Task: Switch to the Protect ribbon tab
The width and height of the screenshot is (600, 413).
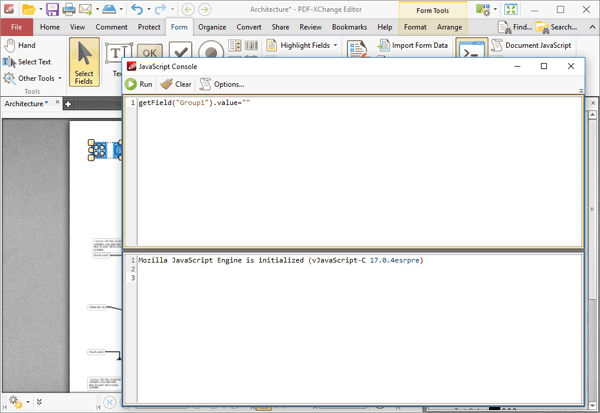Action: 149,27
